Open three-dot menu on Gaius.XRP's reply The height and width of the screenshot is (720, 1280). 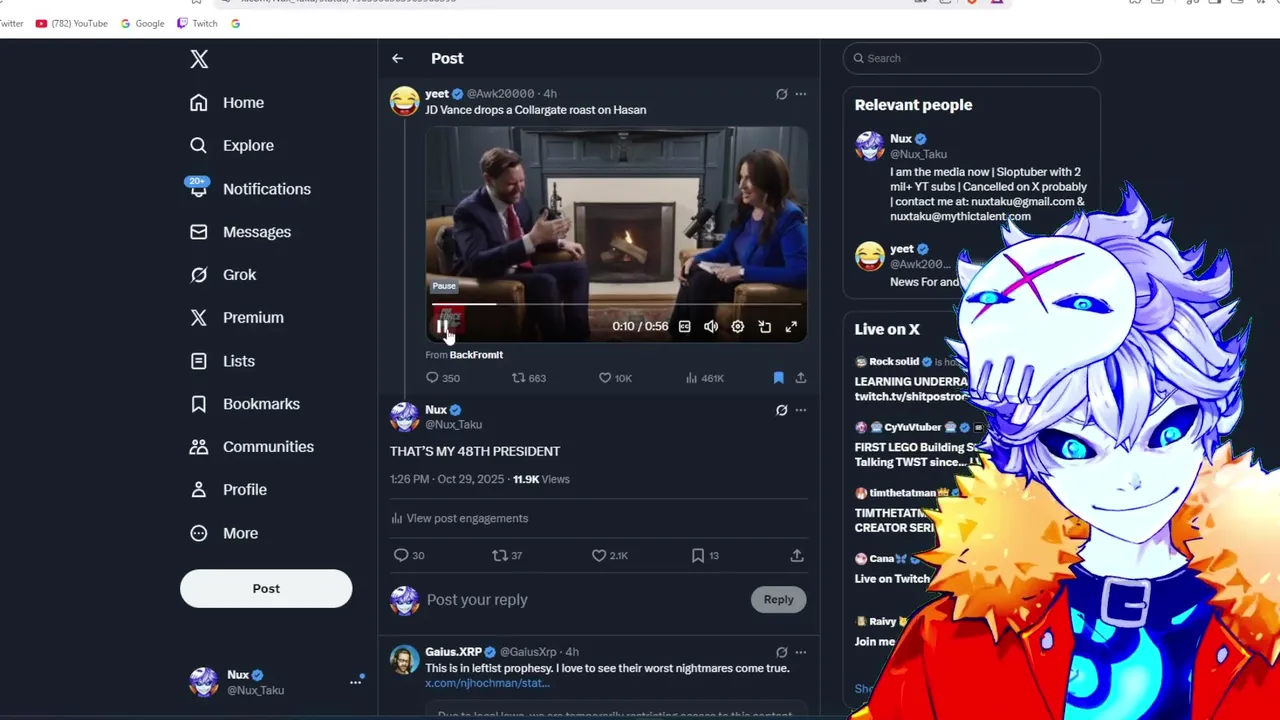tap(800, 652)
